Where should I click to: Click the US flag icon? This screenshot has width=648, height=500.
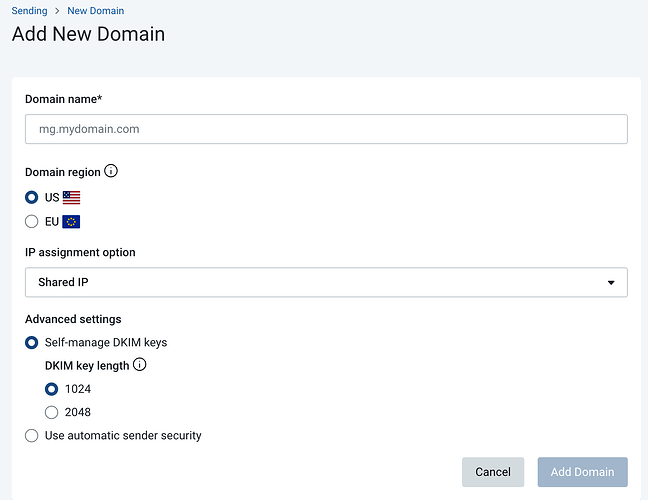click(x=71, y=198)
